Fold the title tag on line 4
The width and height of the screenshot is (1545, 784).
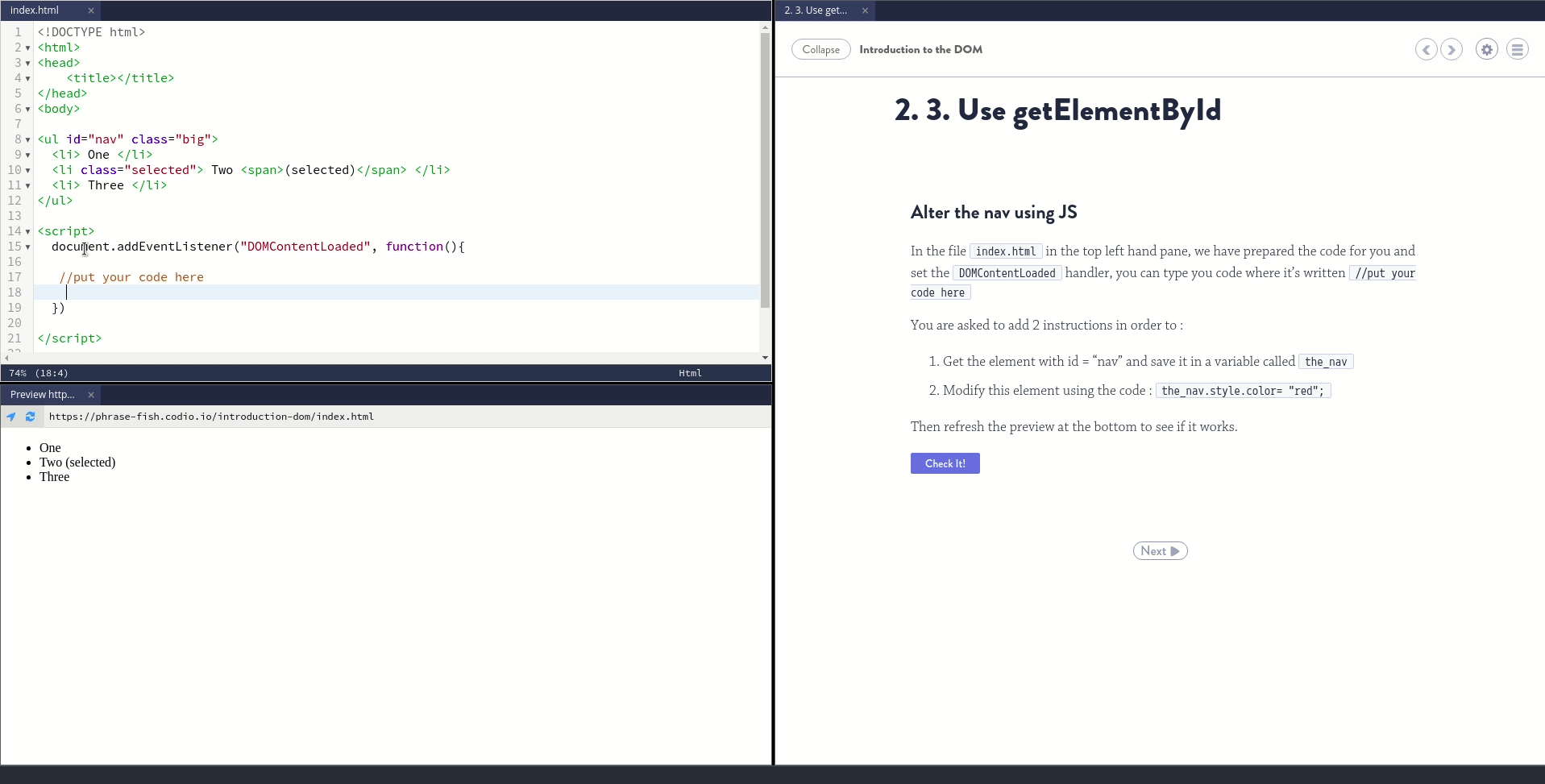(27, 79)
